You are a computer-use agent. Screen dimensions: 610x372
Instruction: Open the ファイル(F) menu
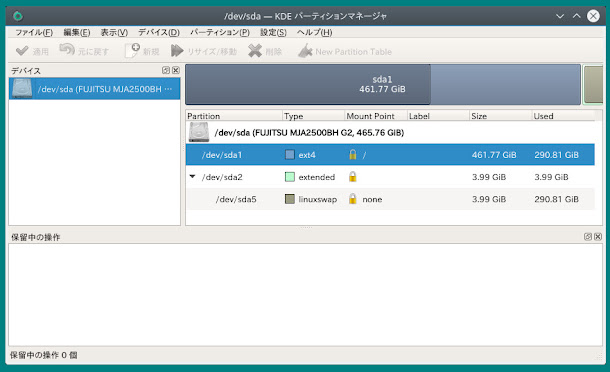pyautogui.click(x=34, y=32)
